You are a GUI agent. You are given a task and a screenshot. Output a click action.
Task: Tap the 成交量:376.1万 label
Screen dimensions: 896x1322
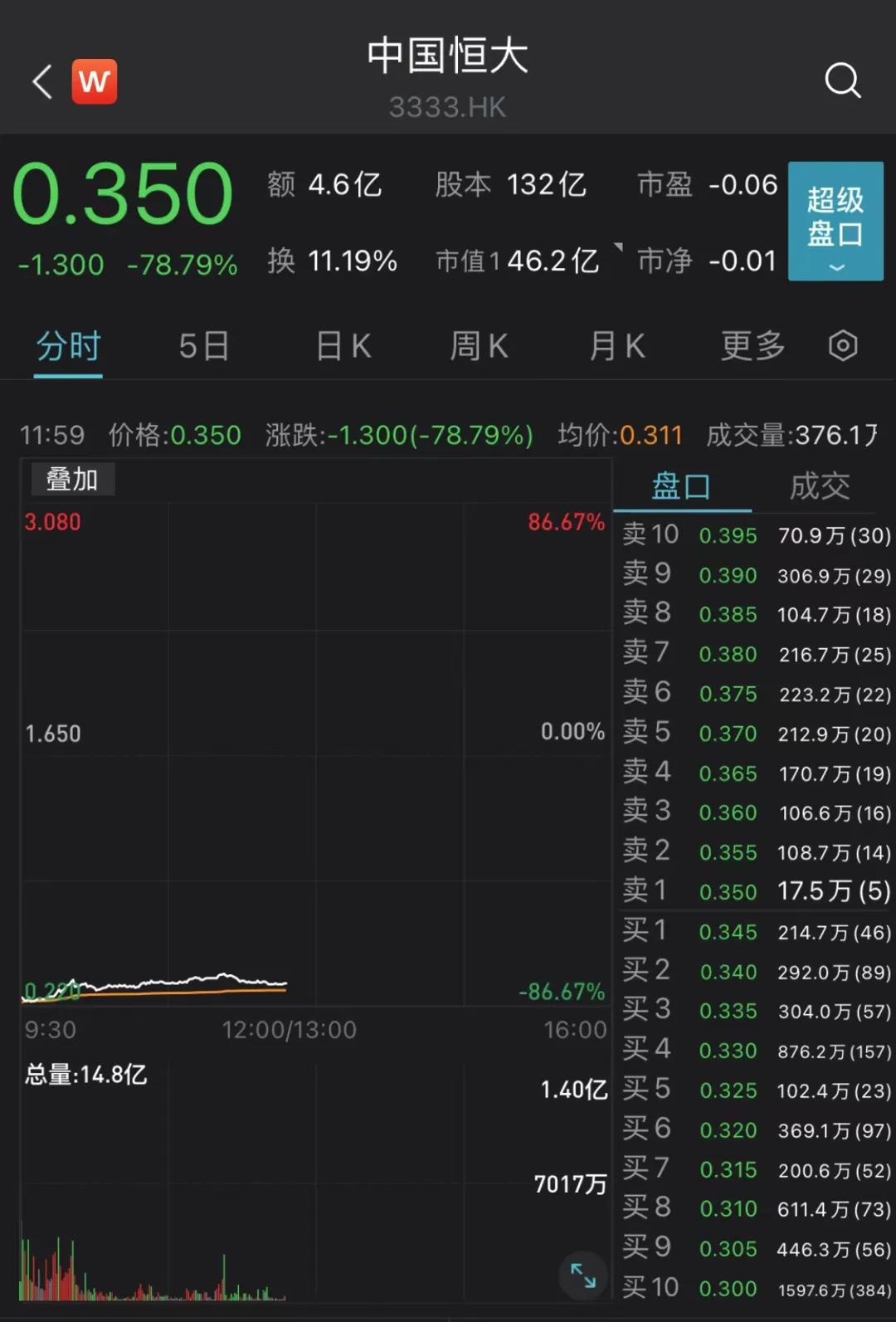[x=792, y=435]
